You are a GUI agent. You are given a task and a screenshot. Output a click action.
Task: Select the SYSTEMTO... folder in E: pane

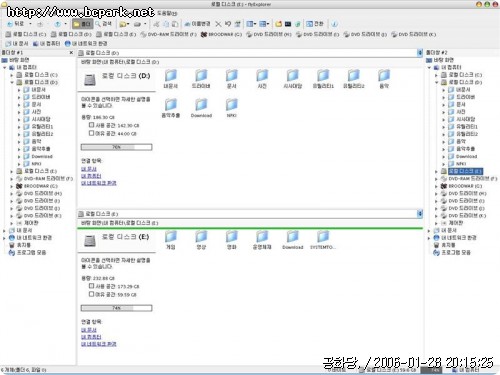(x=323, y=240)
